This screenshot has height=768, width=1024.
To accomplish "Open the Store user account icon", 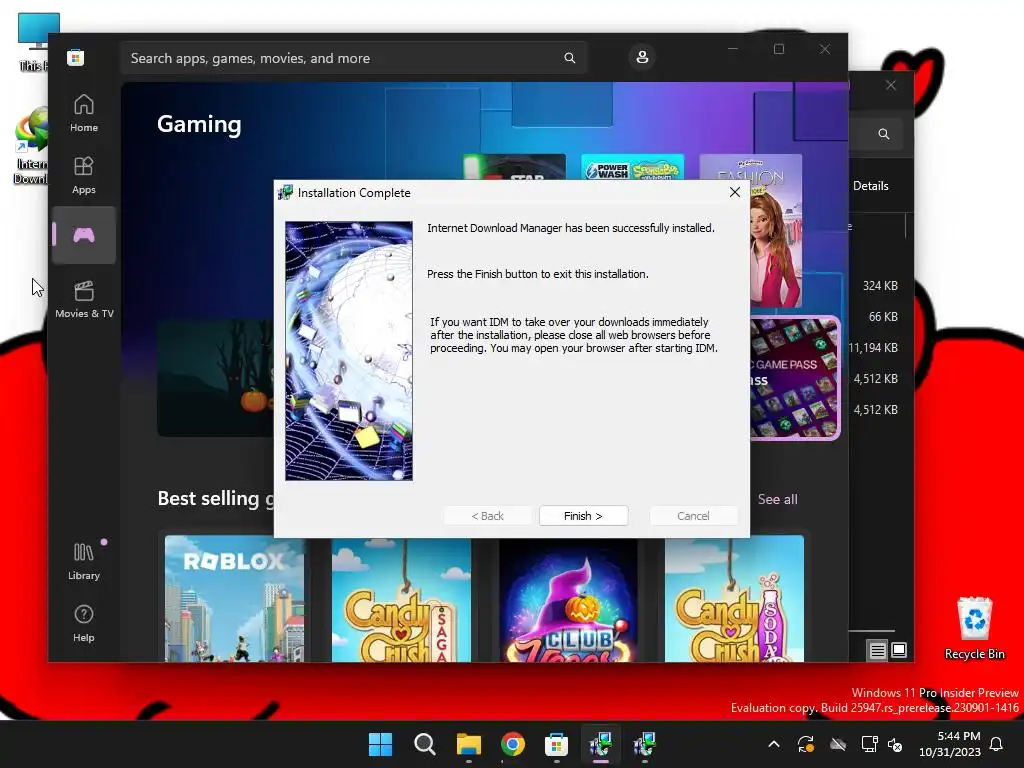I will 642,57.
